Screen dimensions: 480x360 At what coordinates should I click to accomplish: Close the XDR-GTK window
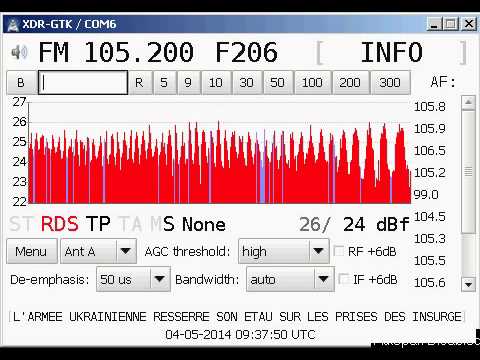click(x=469, y=24)
